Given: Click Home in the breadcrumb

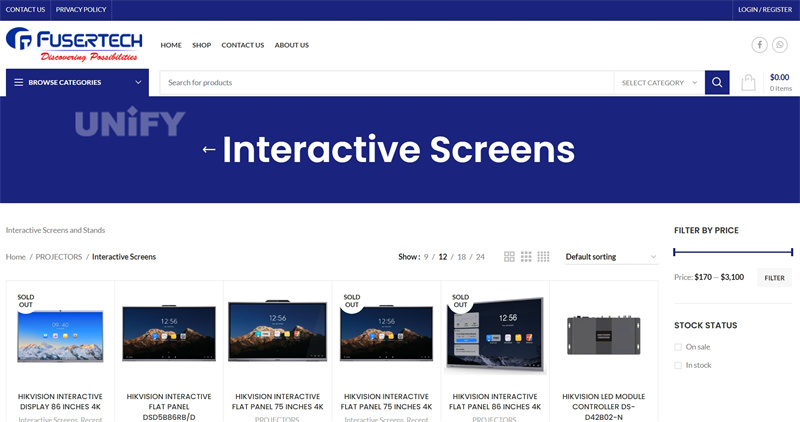Looking at the screenshot, I should tap(15, 257).
